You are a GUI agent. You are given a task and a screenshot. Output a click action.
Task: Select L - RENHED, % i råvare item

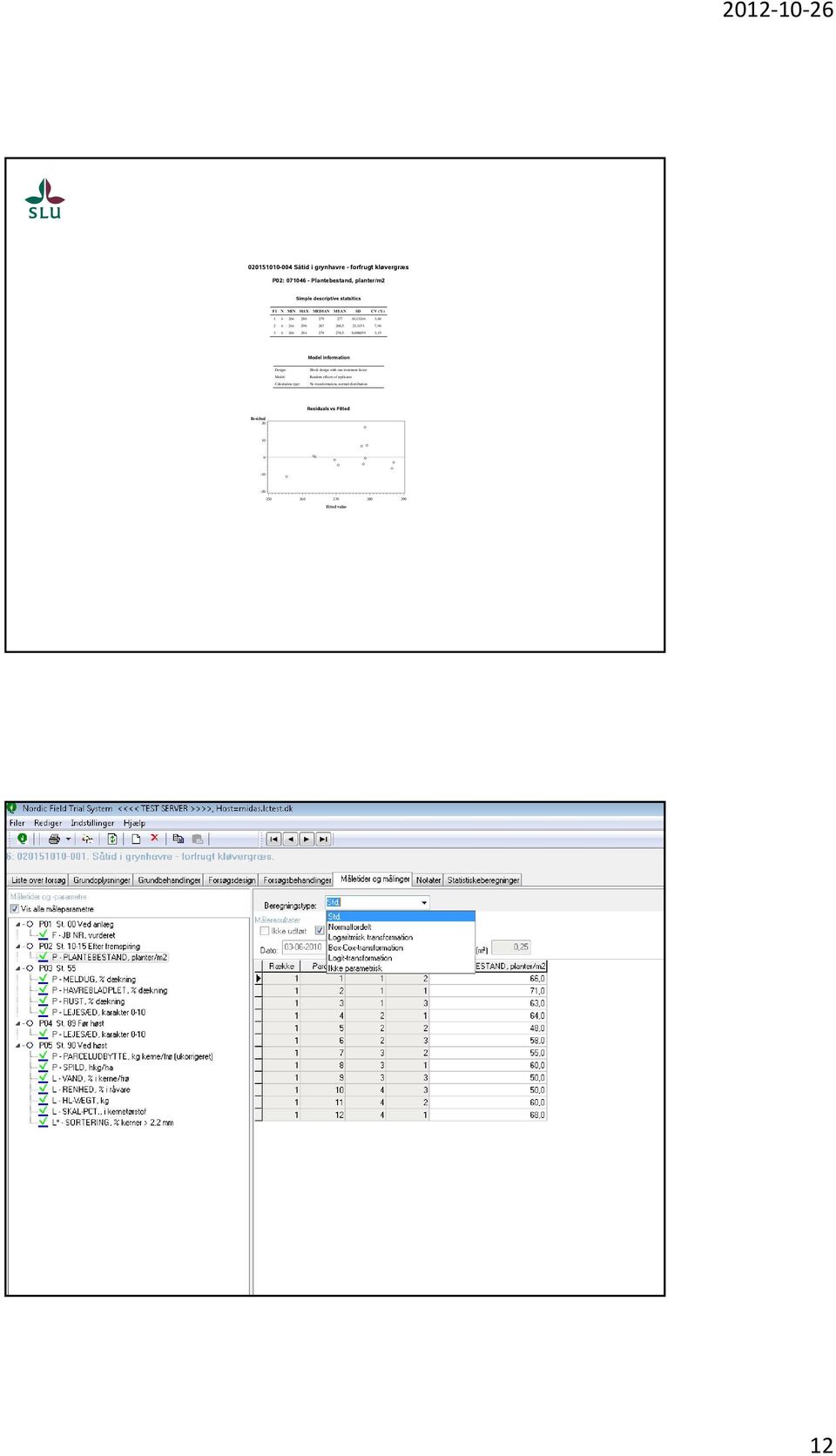click(91, 1089)
